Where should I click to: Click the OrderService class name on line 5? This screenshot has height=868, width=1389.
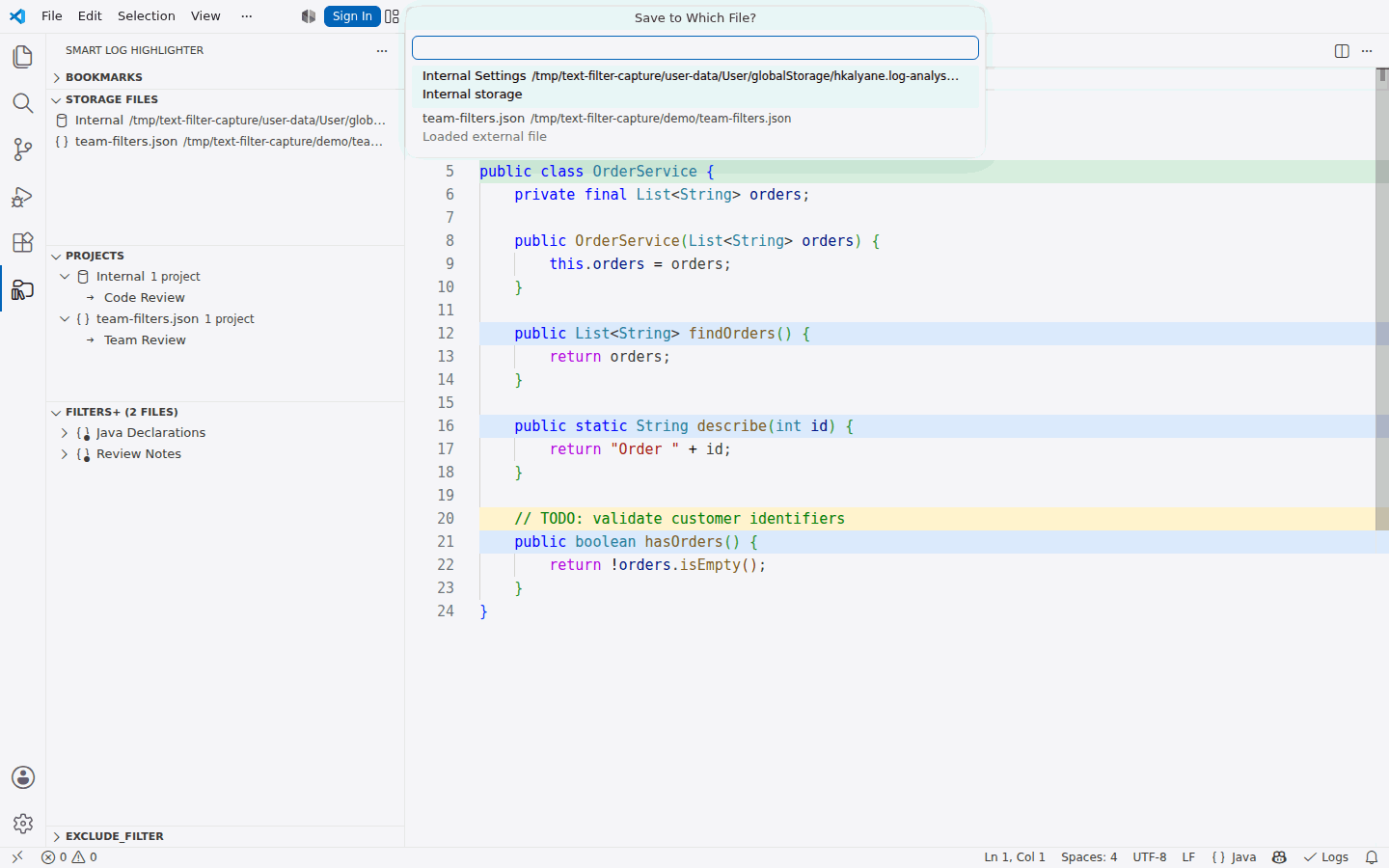tap(644, 172)
